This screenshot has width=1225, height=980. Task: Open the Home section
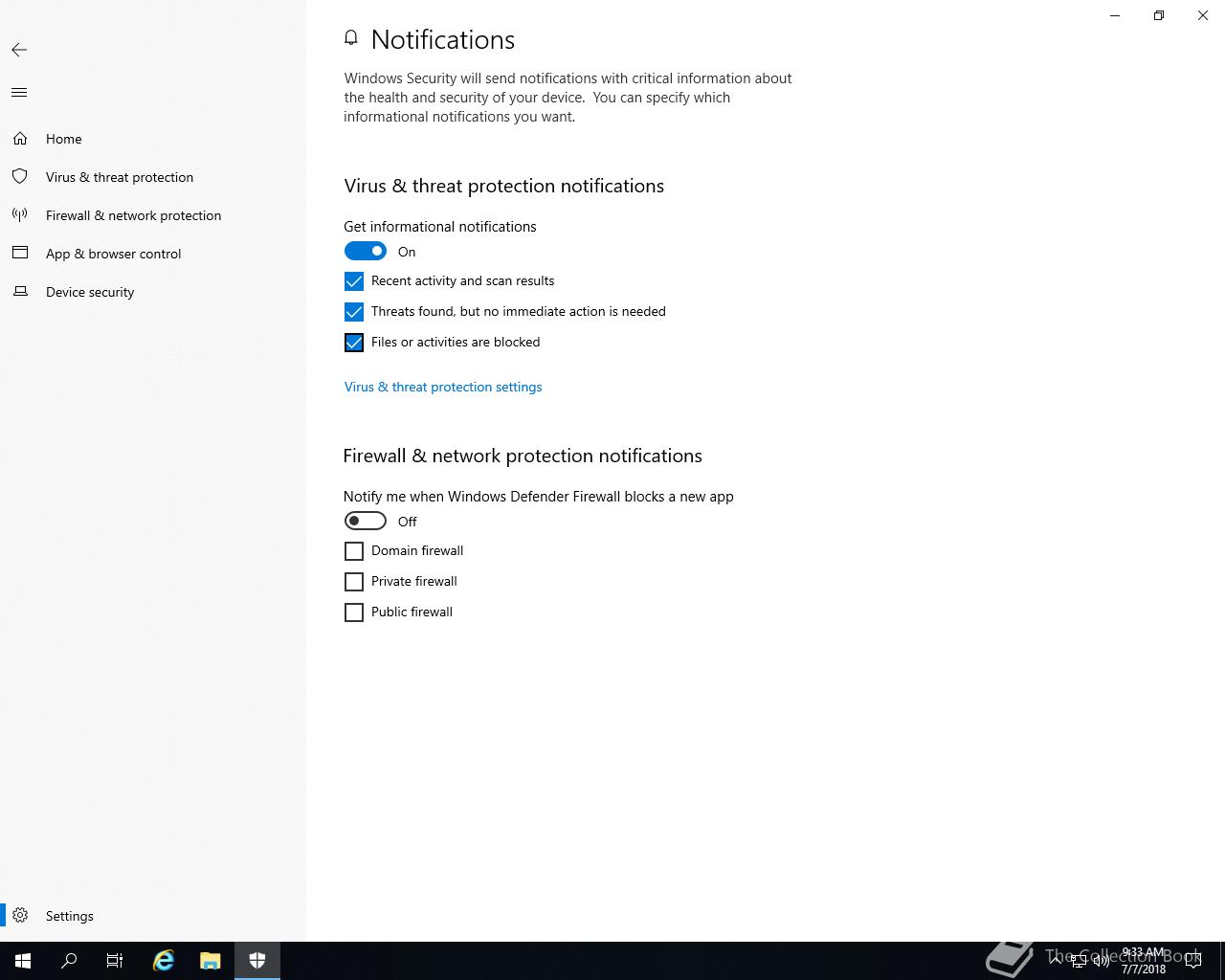[x=153, y=139]
